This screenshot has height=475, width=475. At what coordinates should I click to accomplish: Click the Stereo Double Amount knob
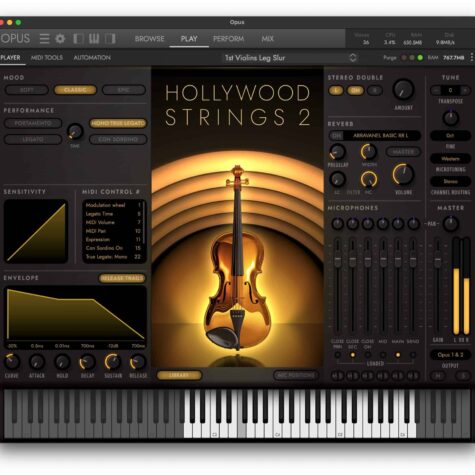coord(403,89)
